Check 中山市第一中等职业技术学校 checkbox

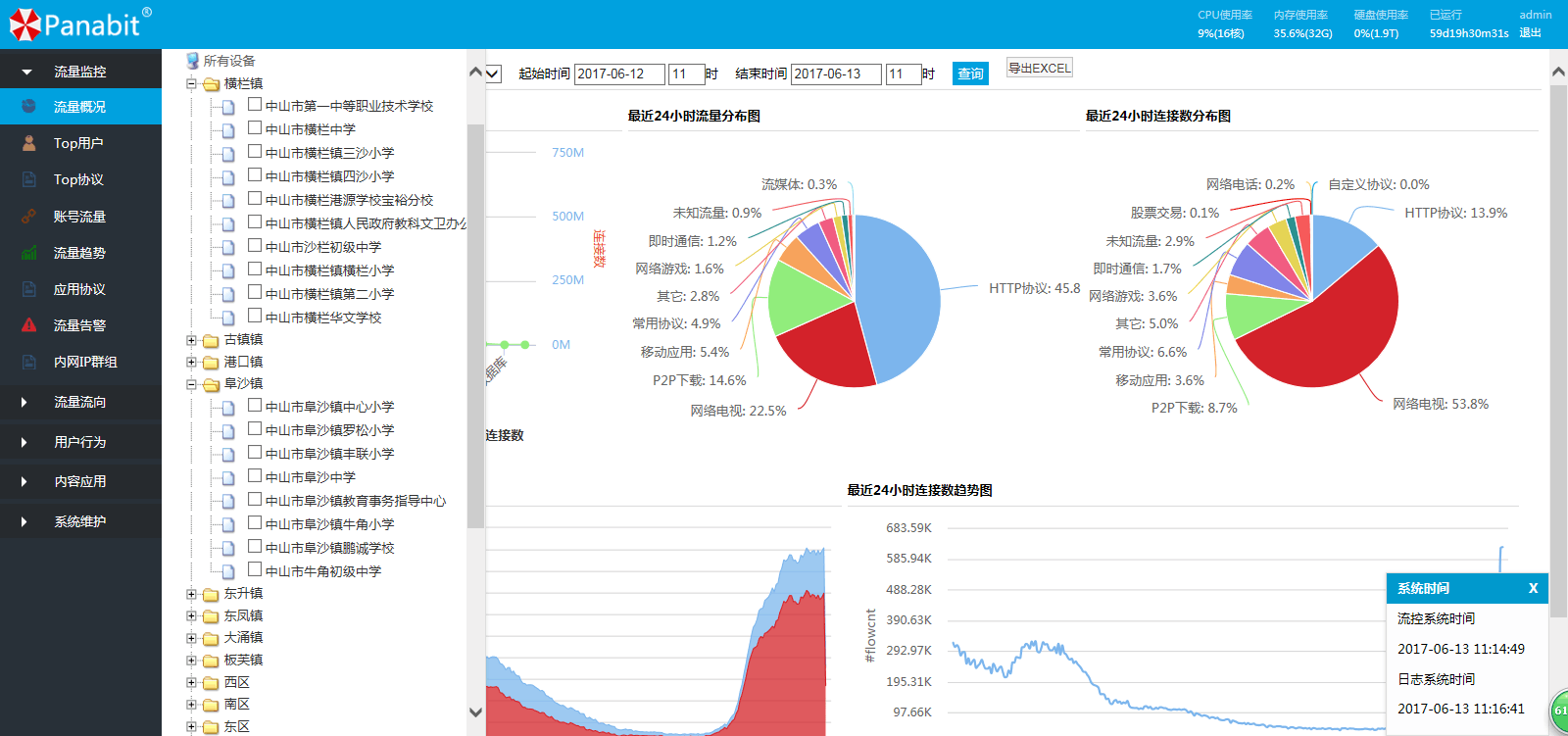[255, 104]
